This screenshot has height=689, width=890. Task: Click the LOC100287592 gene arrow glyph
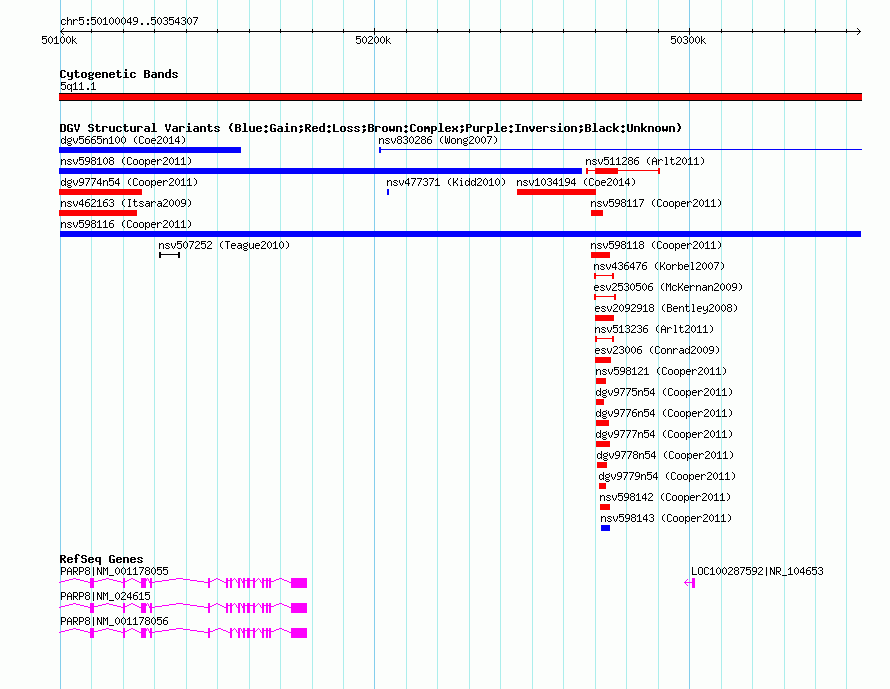pos(690,583)
